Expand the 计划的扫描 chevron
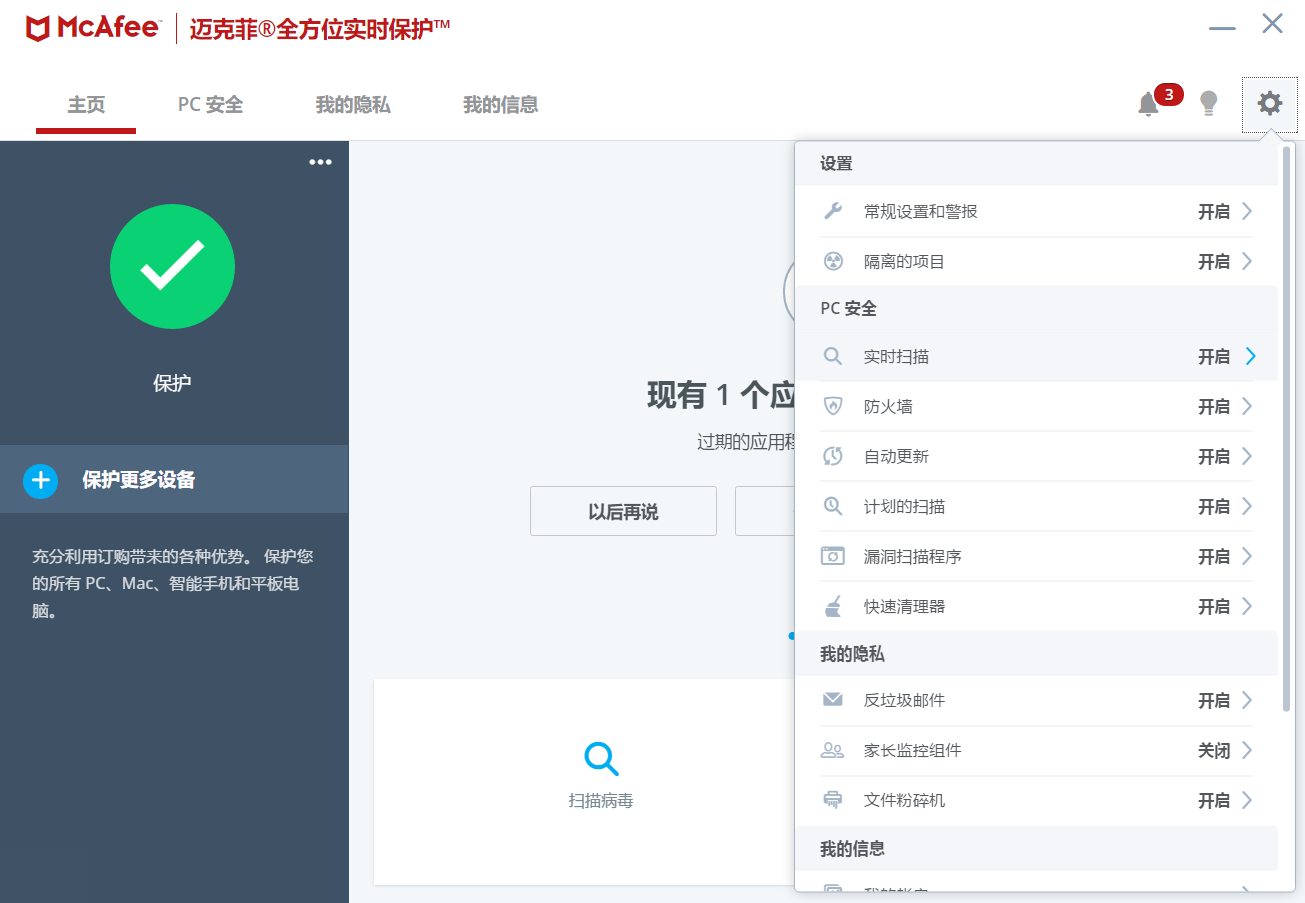1305x903 pixels. point(1247,506)
